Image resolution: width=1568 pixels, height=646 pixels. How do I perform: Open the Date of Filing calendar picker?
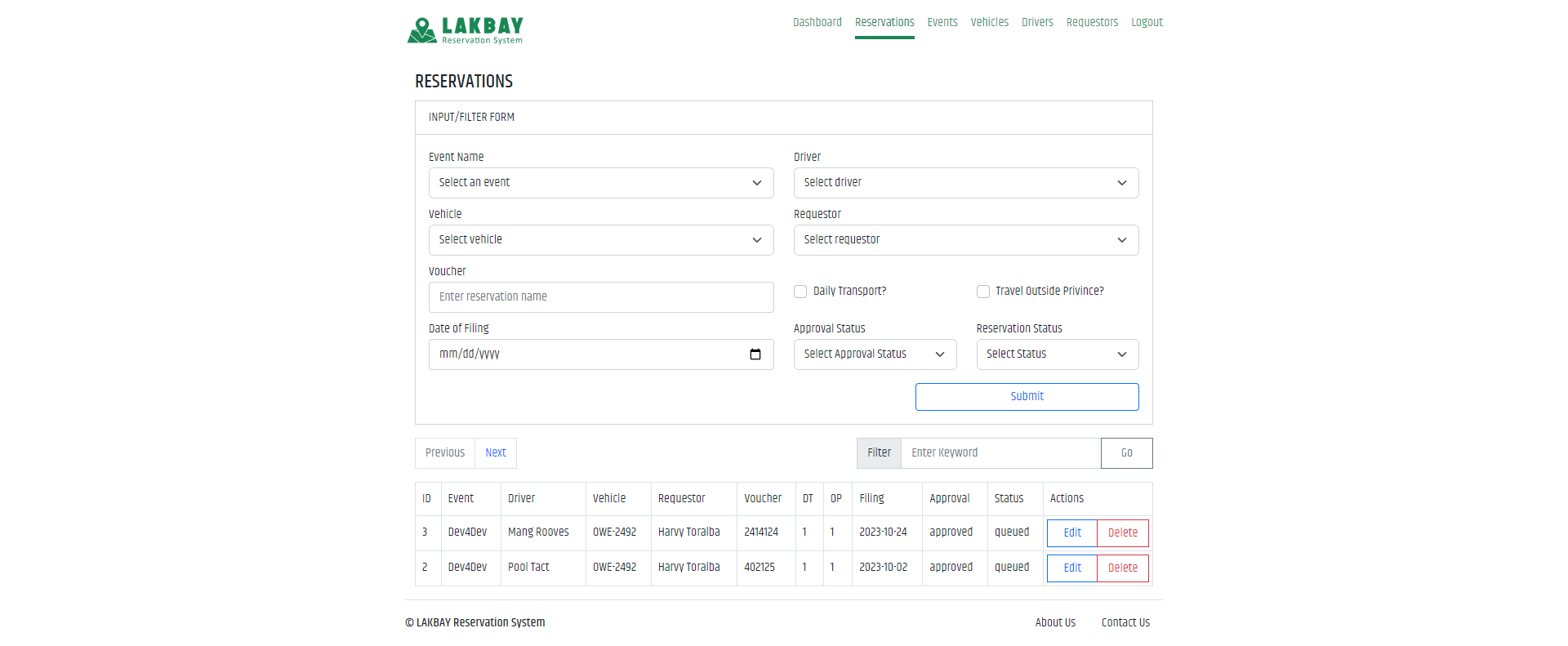(x=755, y=354)
